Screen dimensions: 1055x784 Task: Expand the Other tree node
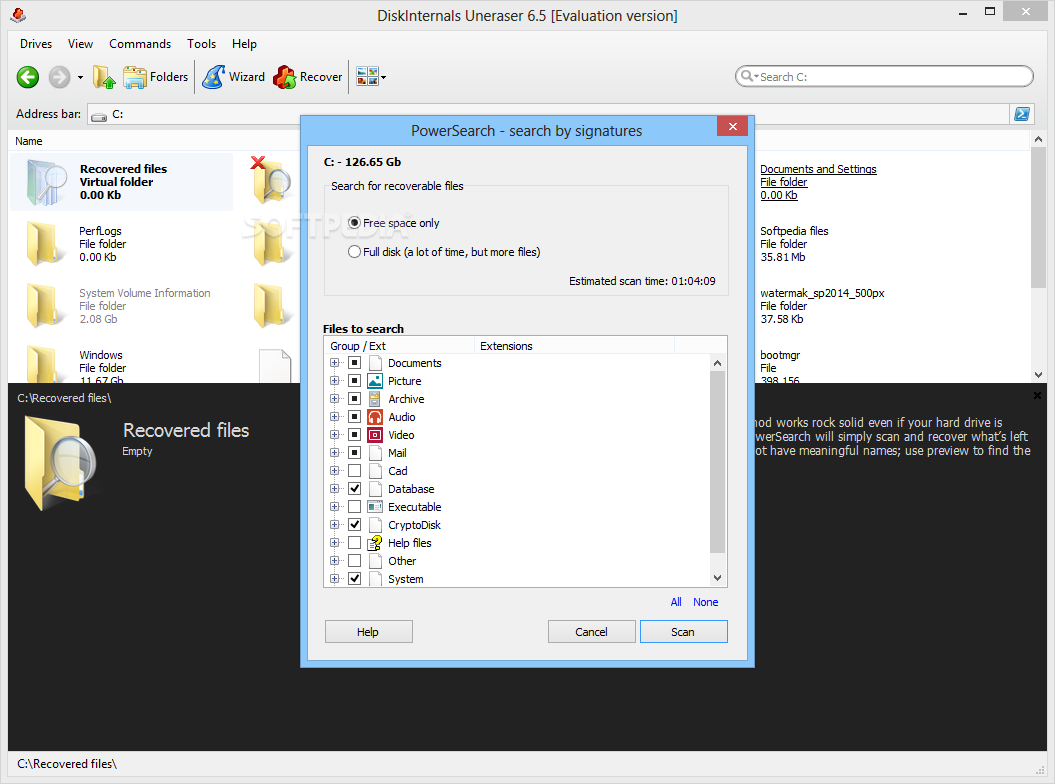click(x=334, y=561)
